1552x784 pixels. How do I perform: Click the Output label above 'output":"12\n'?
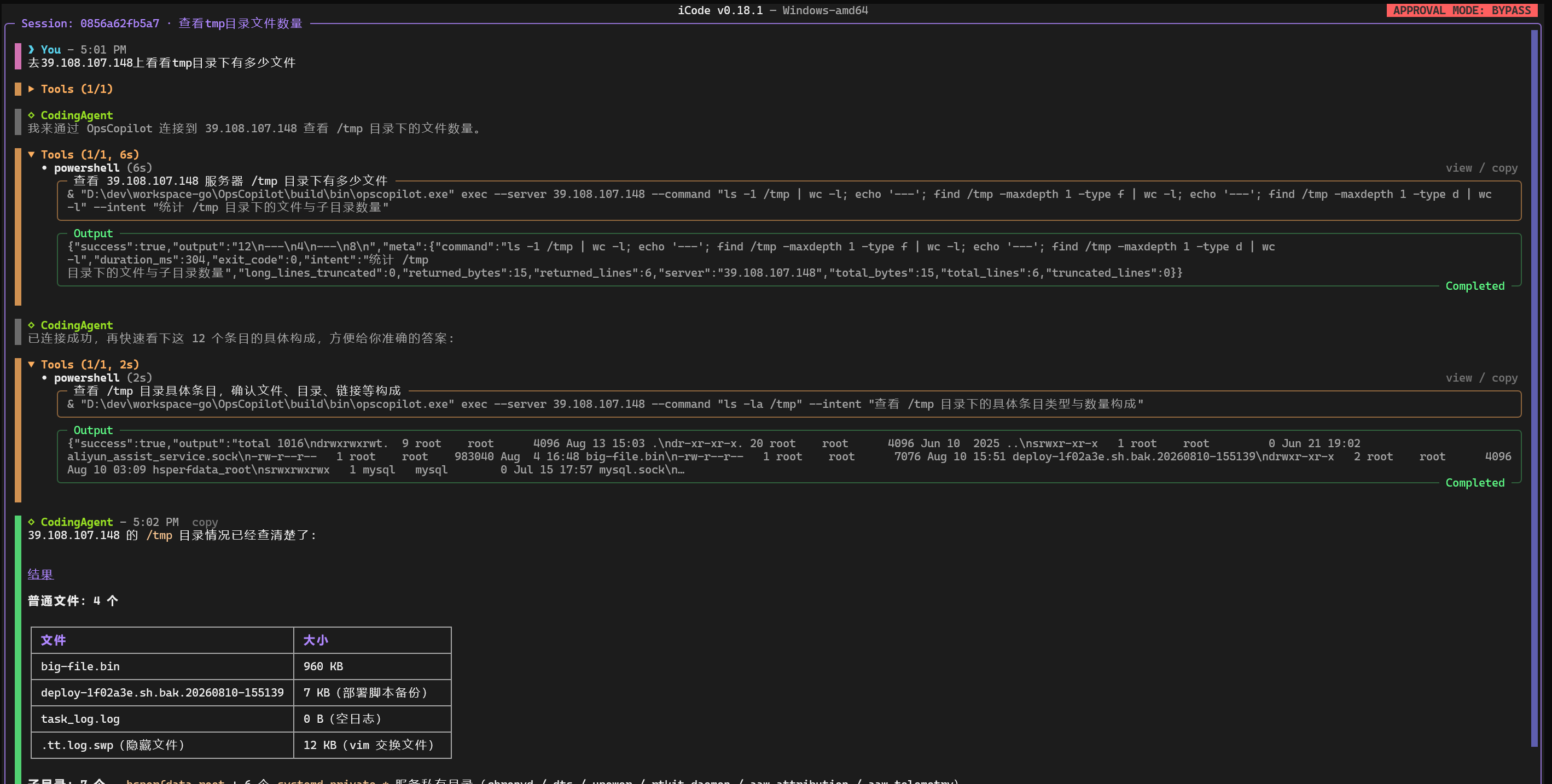click(93, 233)
